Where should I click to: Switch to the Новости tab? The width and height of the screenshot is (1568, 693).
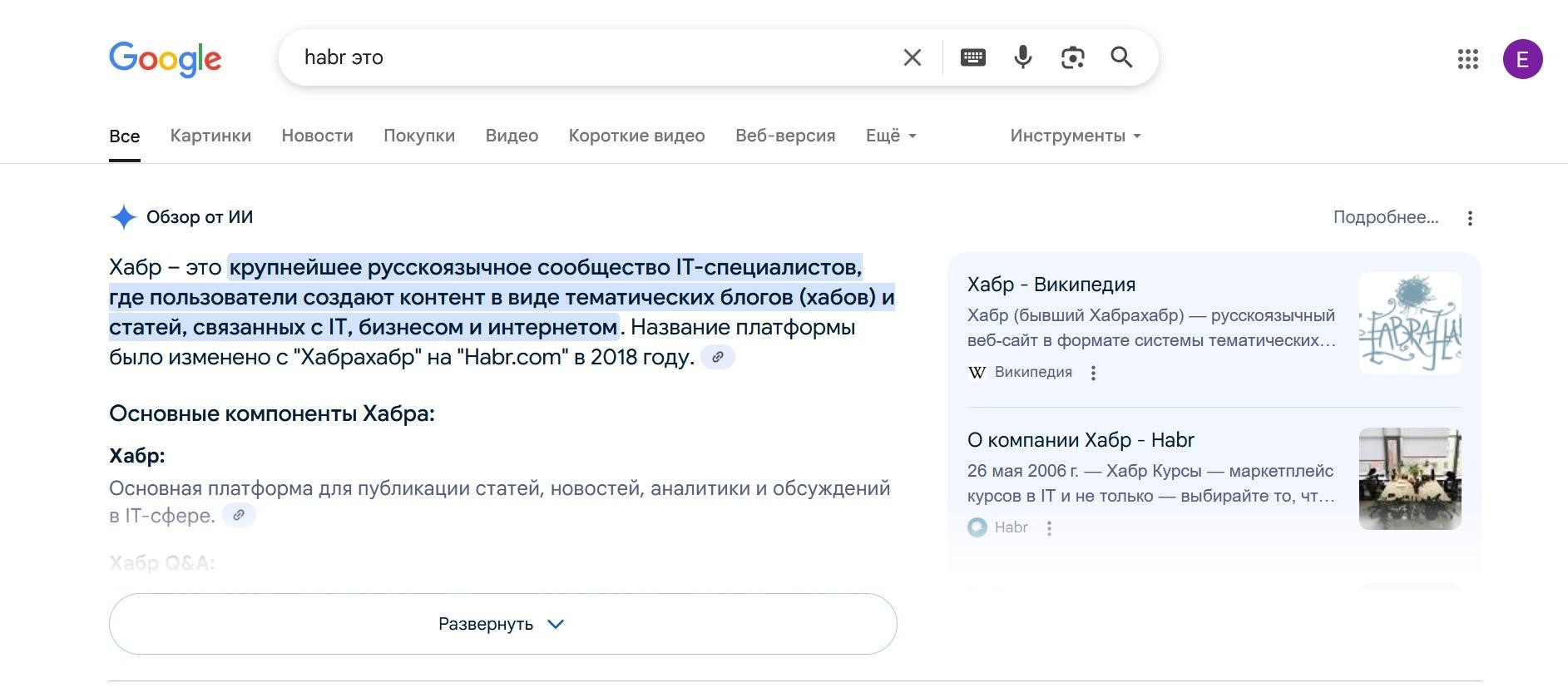[317, 136]
